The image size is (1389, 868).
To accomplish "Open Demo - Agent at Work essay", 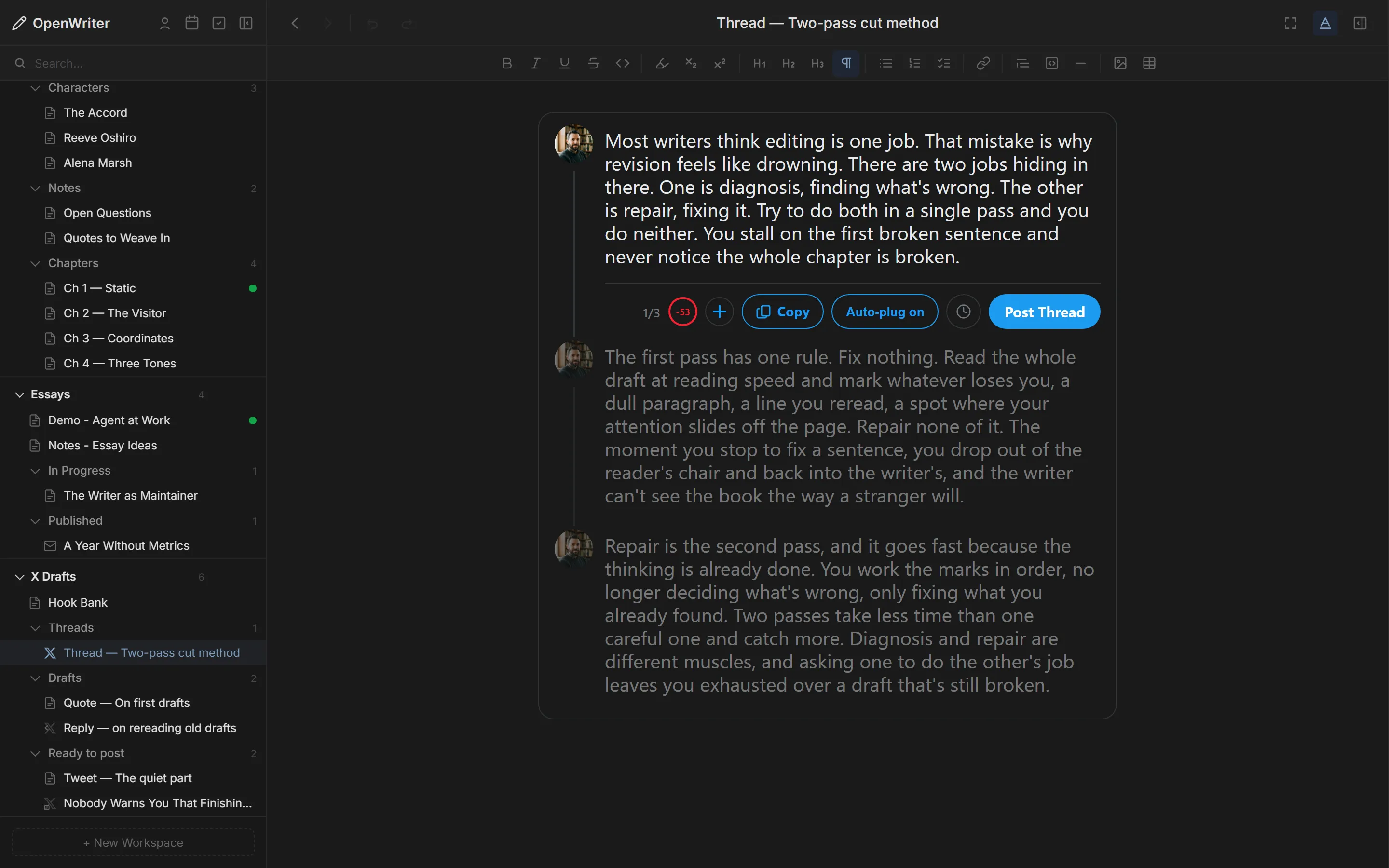I will coord(133,420).
